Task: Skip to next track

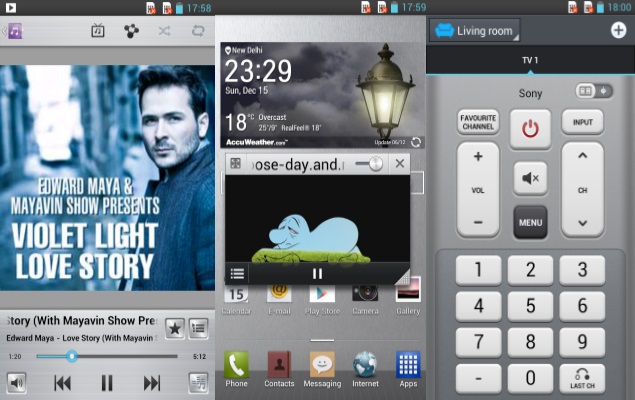Action: coord(152,383)
